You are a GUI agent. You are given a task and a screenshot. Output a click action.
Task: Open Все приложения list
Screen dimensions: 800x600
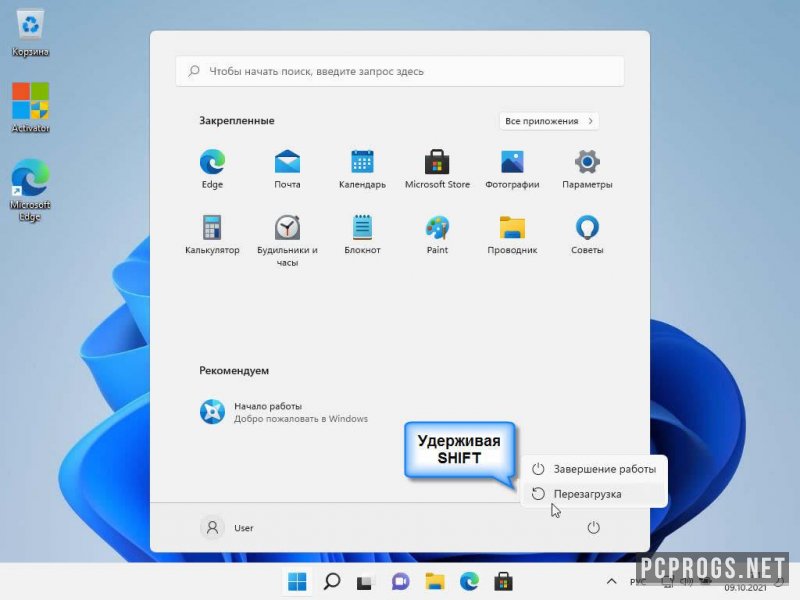coord(549,121)
